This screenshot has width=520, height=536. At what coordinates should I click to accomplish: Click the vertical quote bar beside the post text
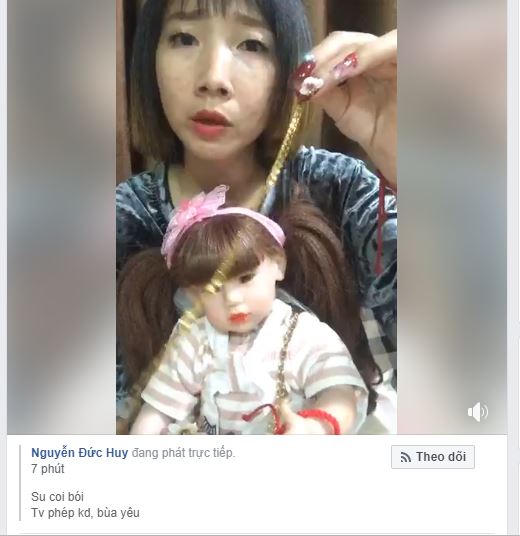coord(21,483)
